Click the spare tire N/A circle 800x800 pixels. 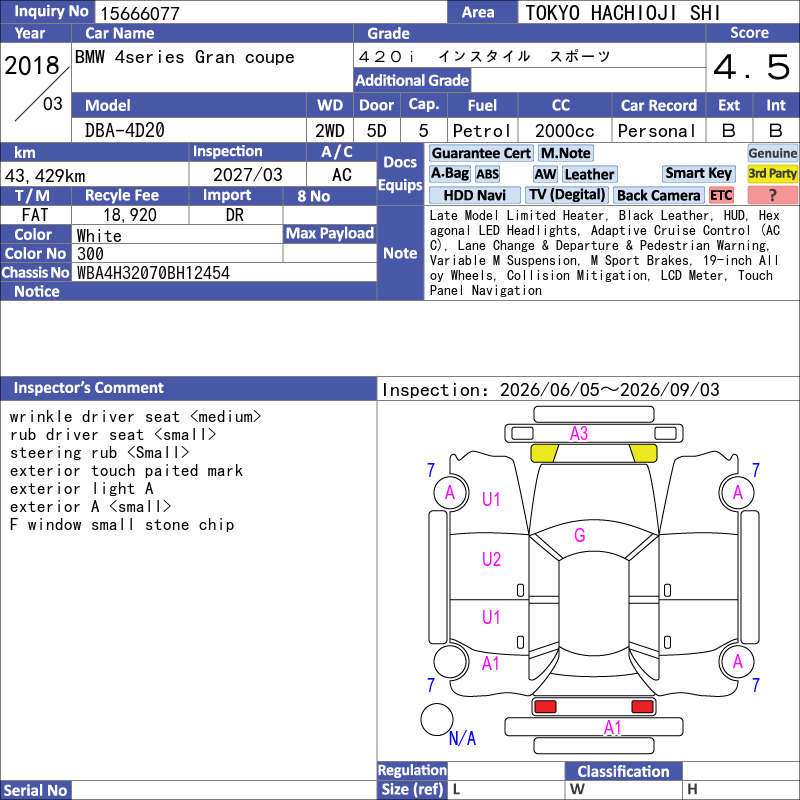437,719
